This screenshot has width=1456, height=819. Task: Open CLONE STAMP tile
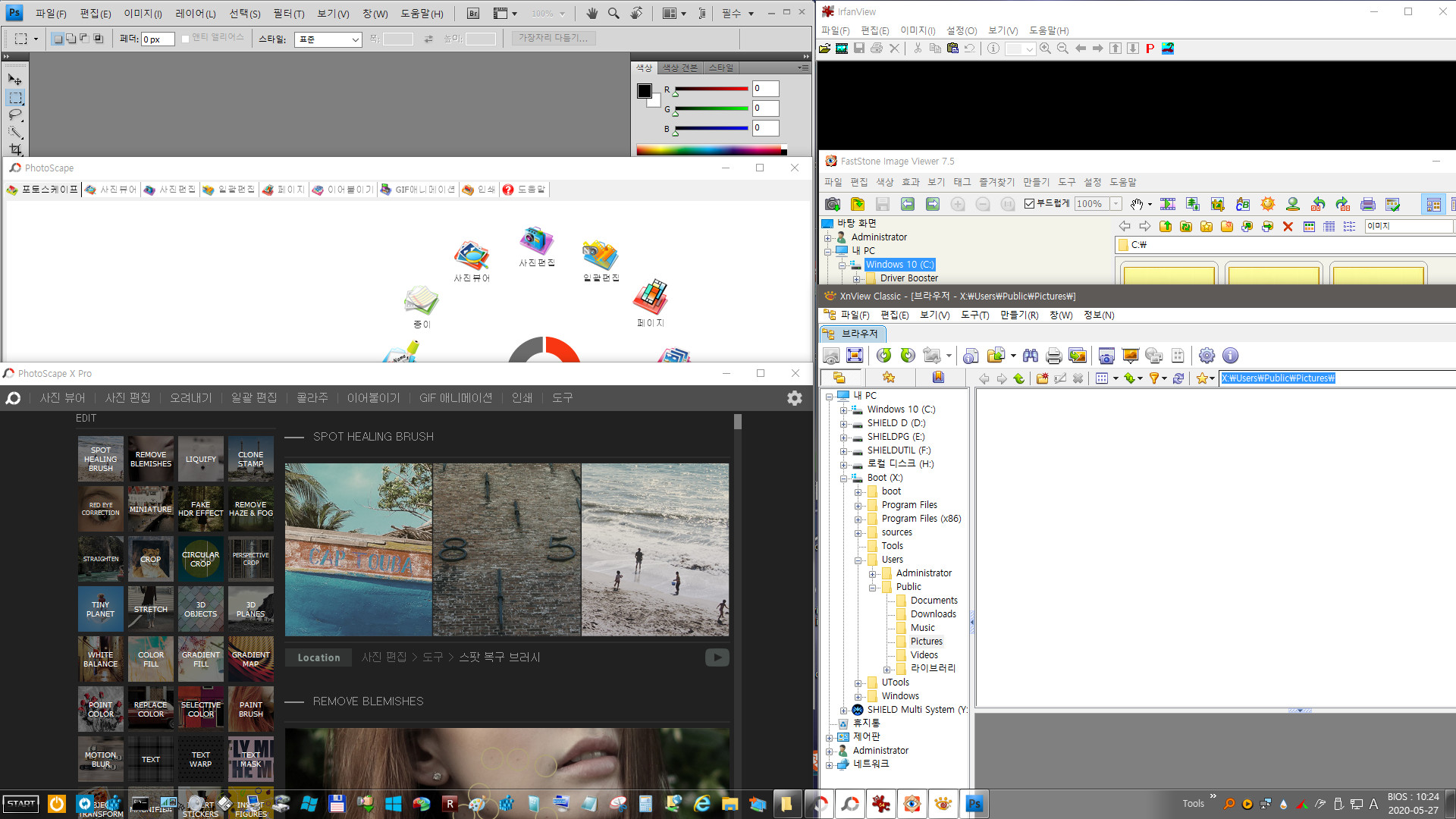point(250,459)
